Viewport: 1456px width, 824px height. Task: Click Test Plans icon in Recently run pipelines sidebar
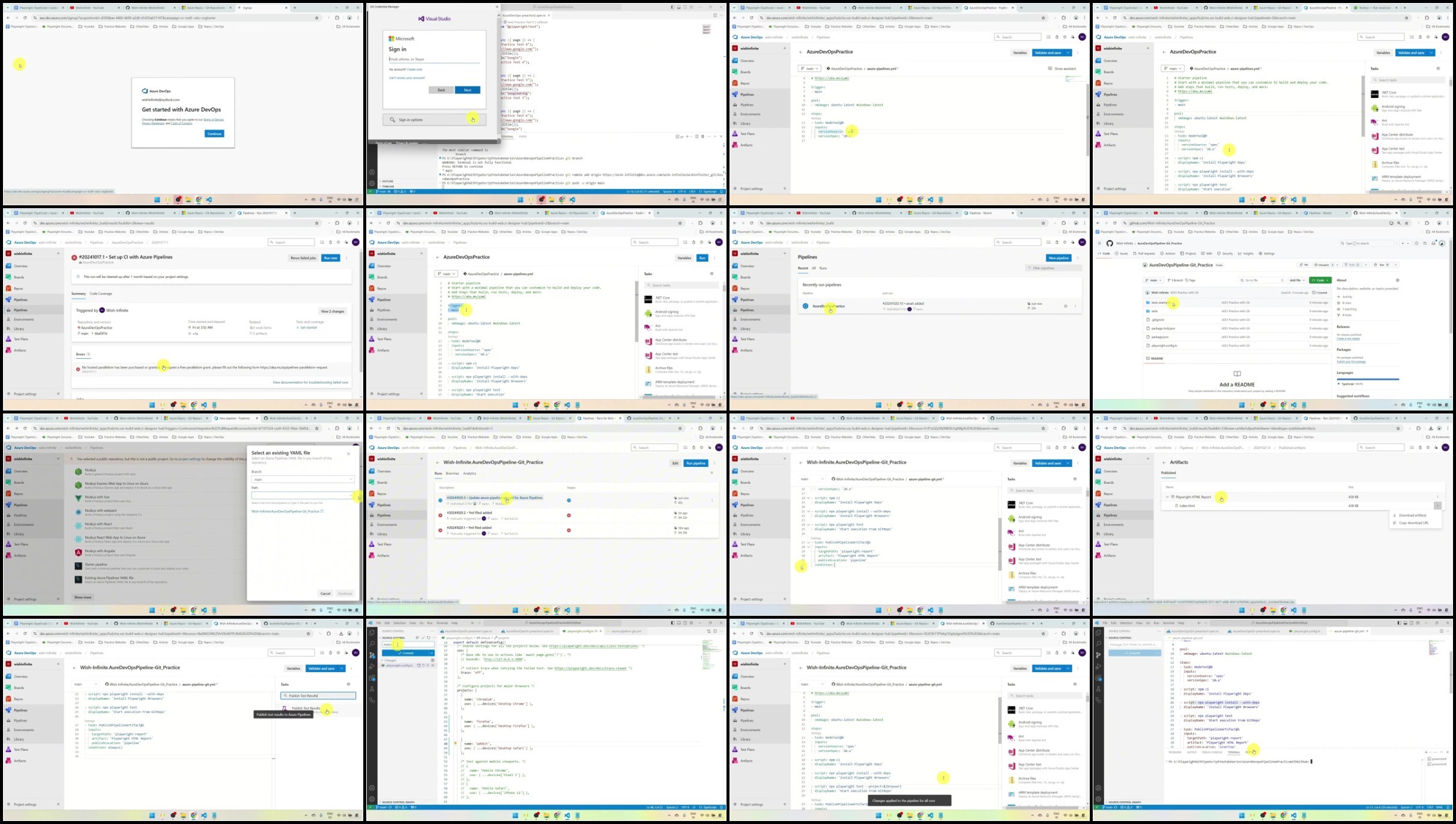[x=735, y=339]
